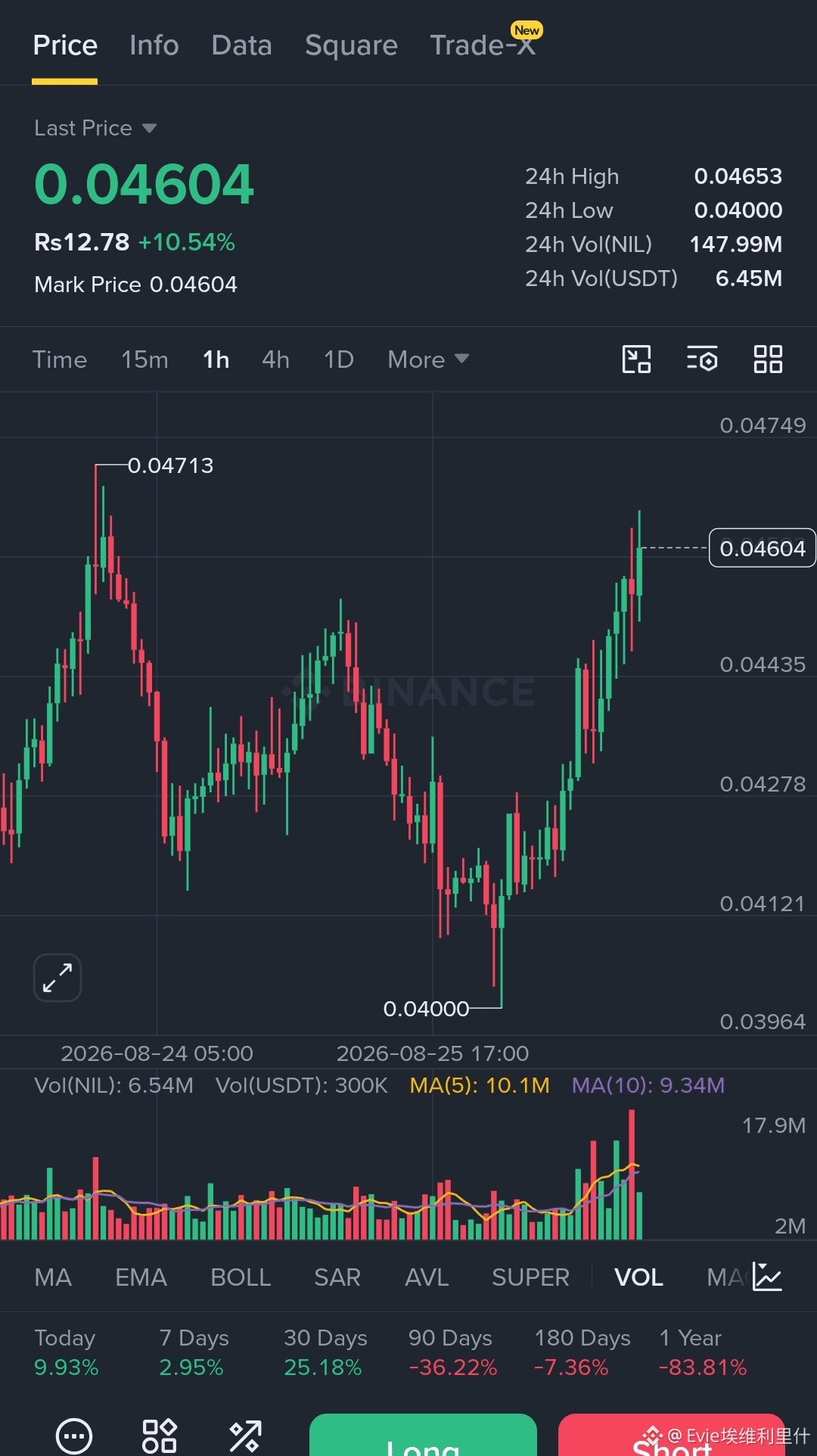The width and height of the screenshot is (817, 1456).
Task: Tap the 24h High value 0.04653
Action: coord(738,176)
